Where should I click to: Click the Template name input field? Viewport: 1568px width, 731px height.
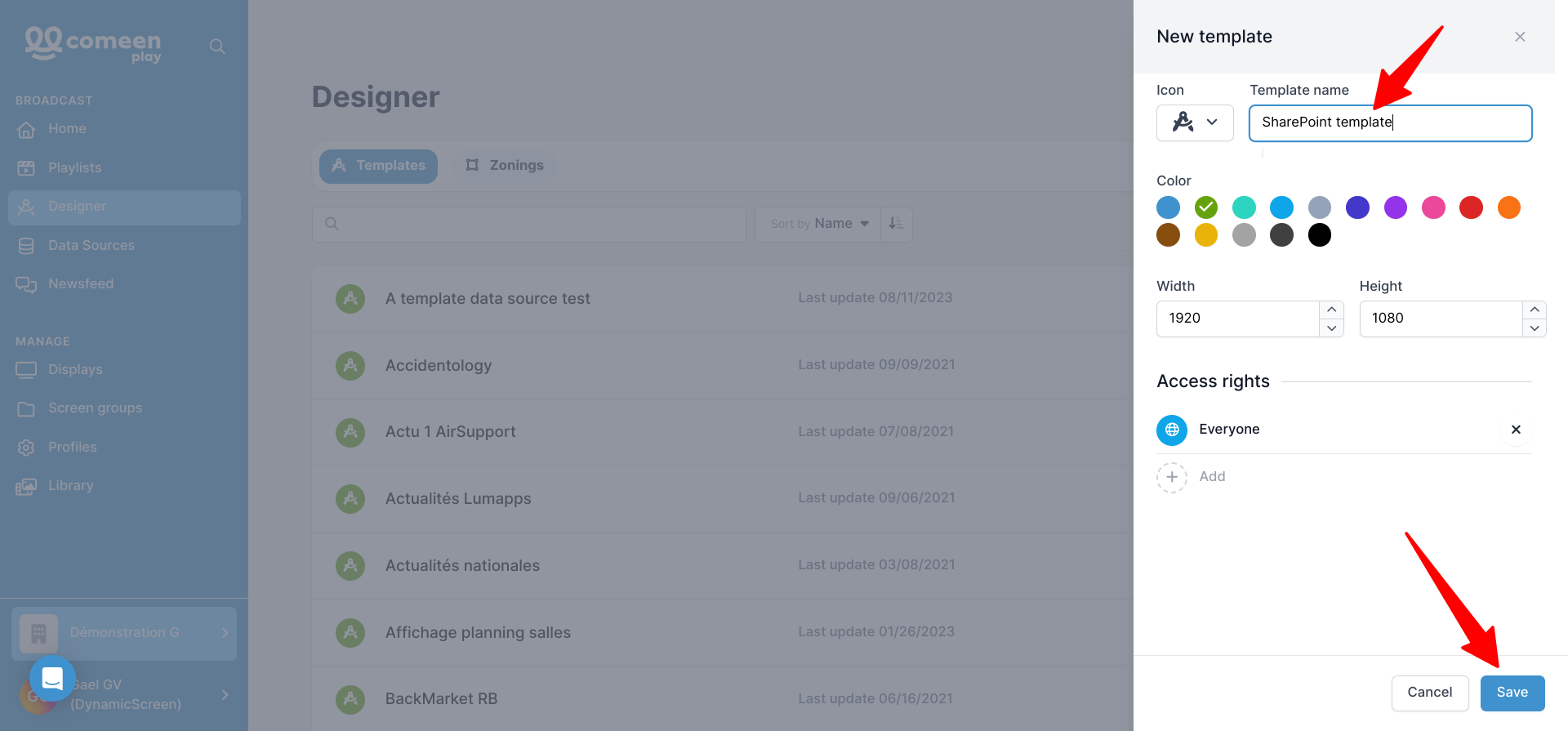(1390, 123)
